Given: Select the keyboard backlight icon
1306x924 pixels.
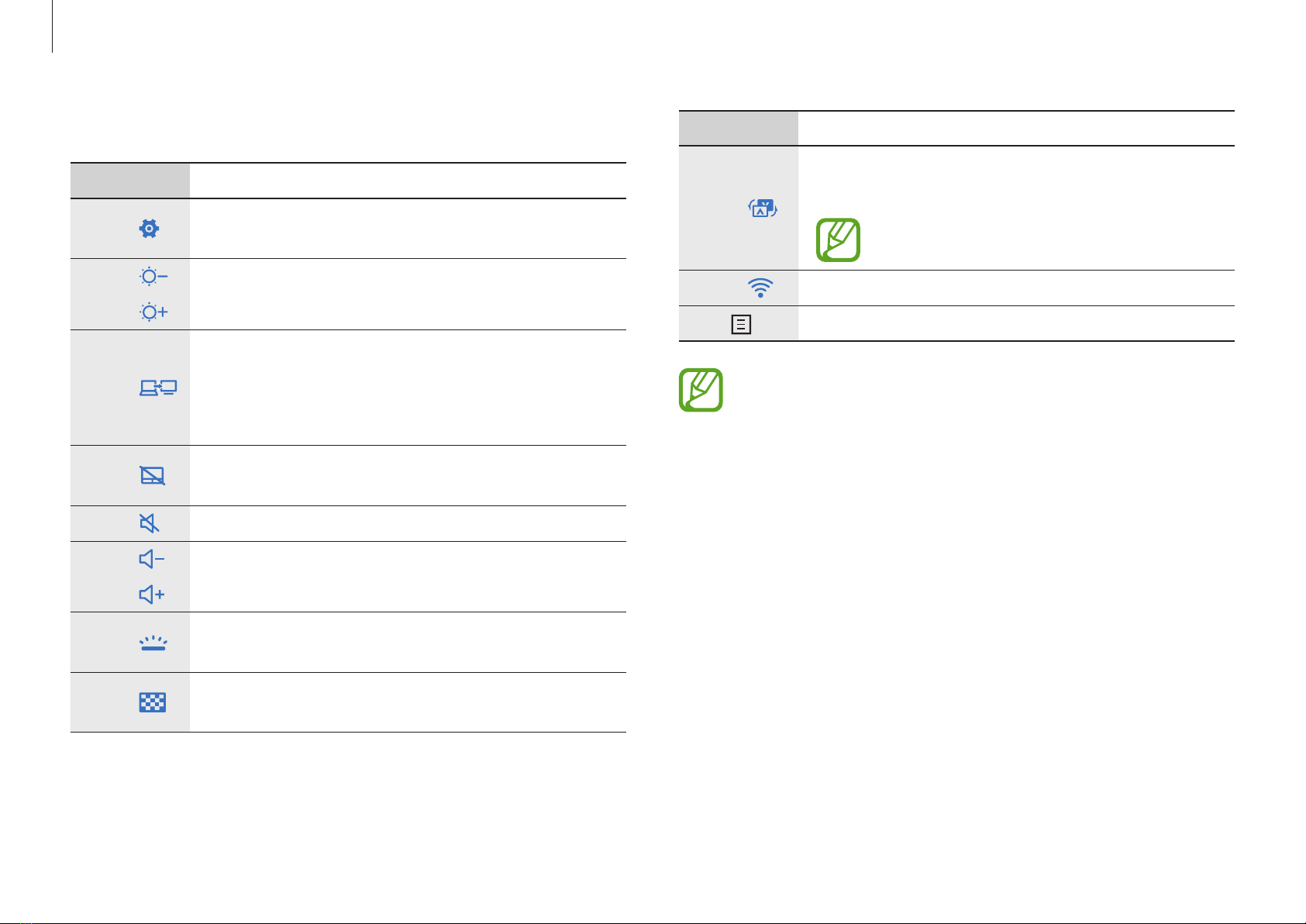Looking at the screenshot, I should point(153,643).
